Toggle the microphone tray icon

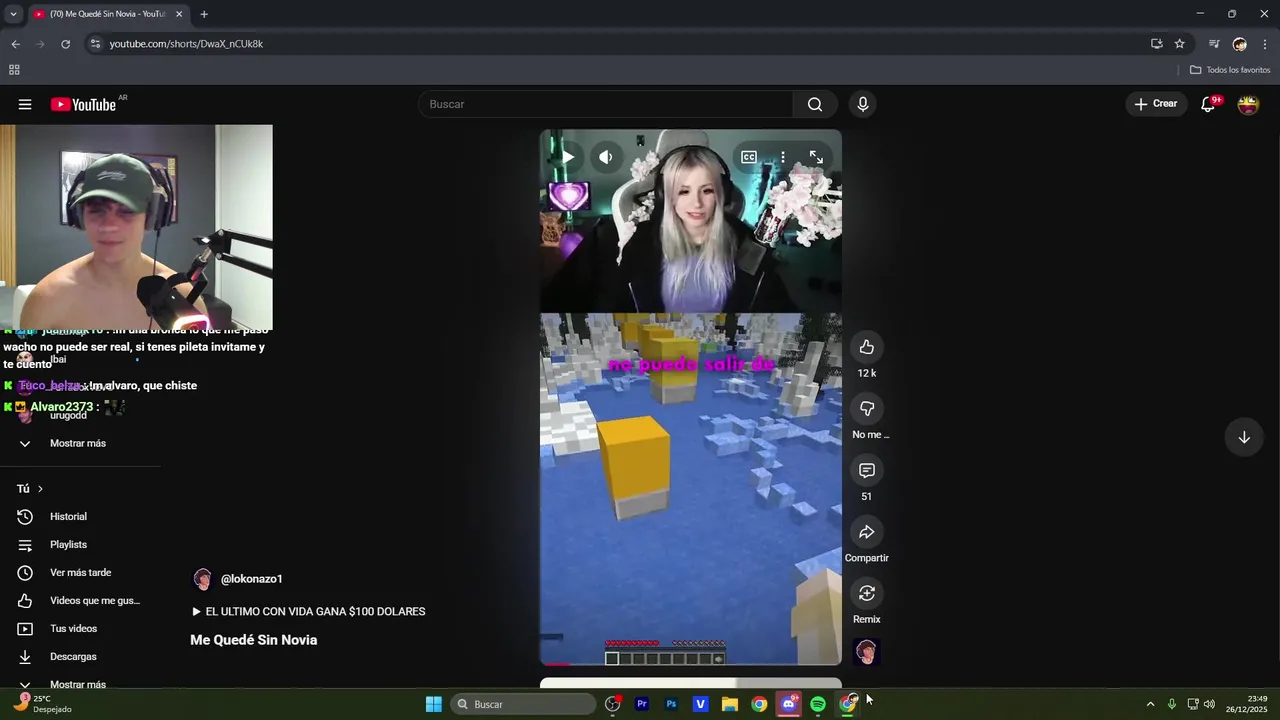(1172, 704)
